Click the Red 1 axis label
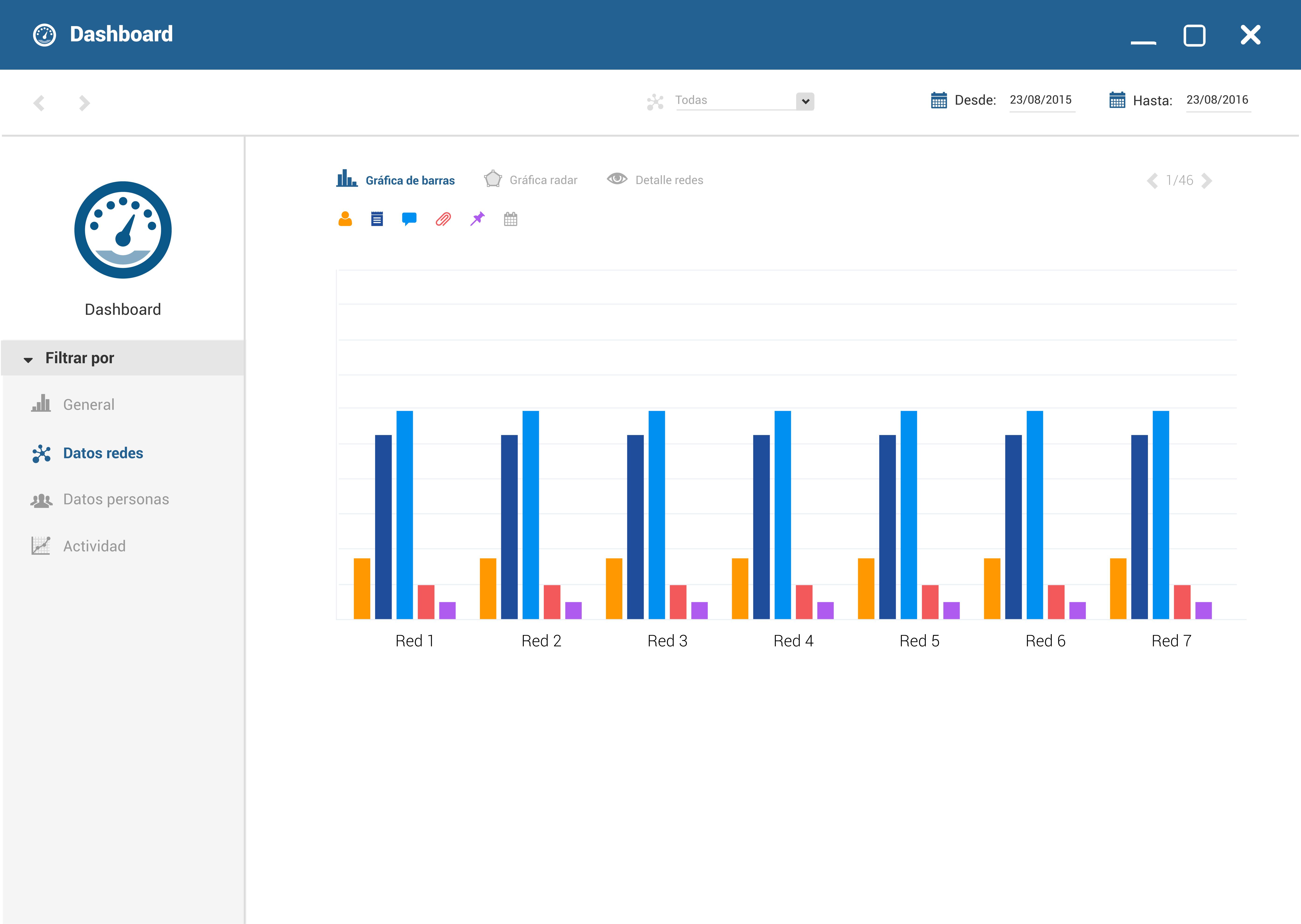This screenshot has height=924, width=1301. click(x=415, y=641)
